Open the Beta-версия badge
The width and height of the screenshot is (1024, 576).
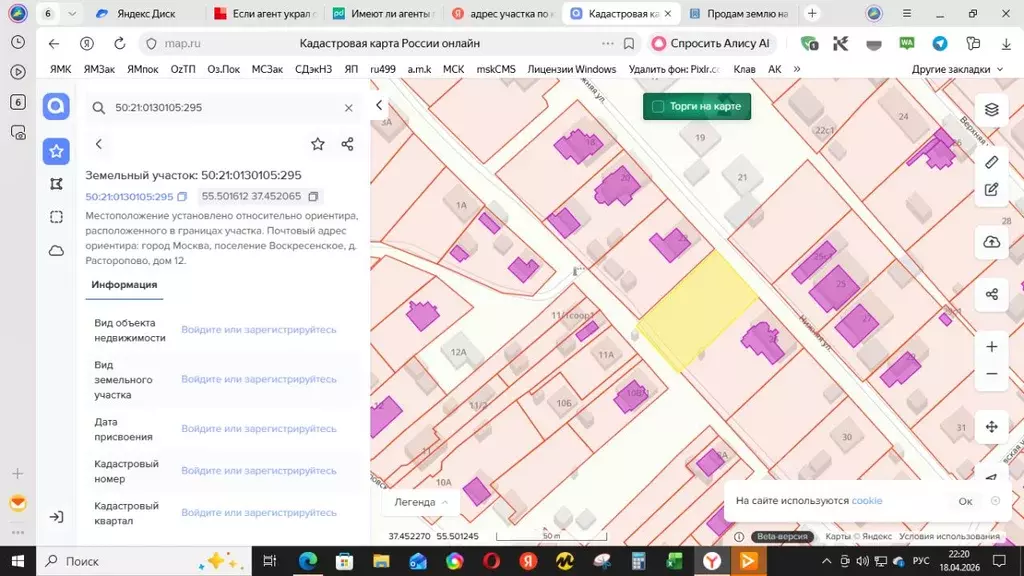(782, 537)
